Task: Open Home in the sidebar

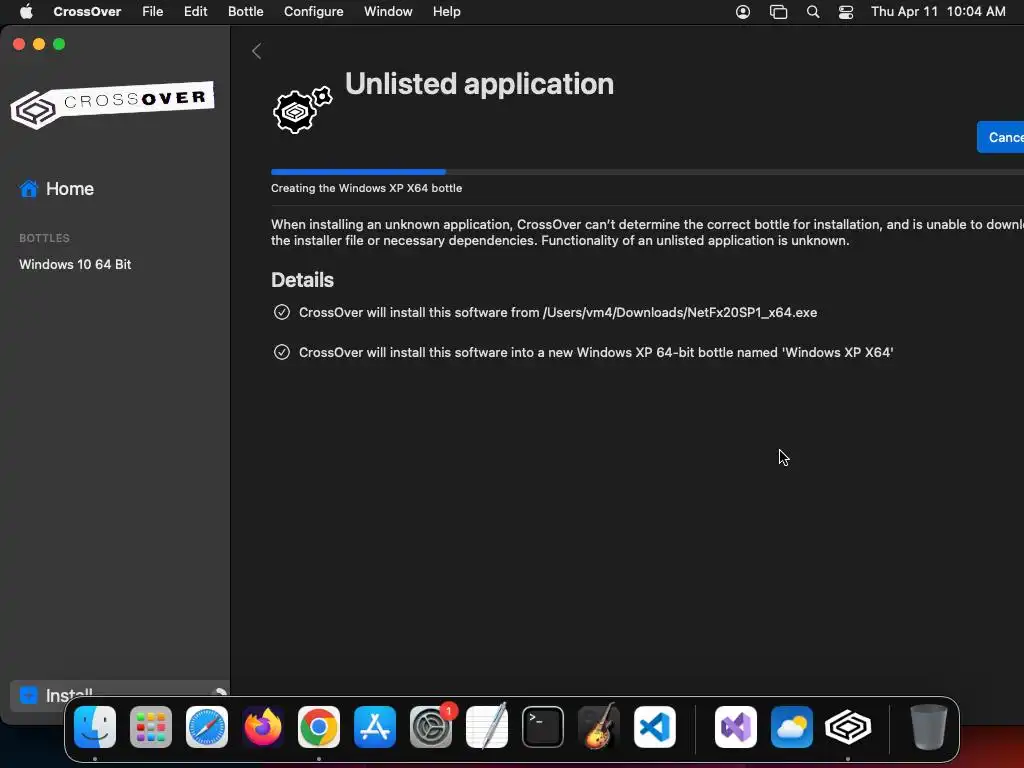Action: point(57,189)
